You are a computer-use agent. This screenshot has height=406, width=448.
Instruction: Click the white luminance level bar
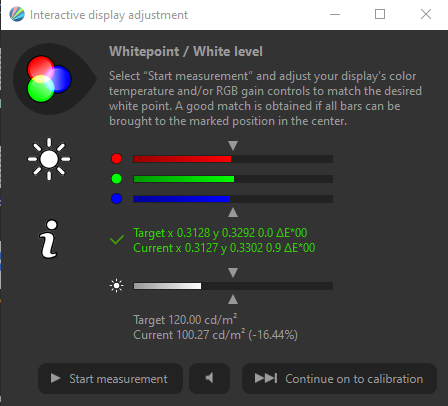tap(233, 286)
